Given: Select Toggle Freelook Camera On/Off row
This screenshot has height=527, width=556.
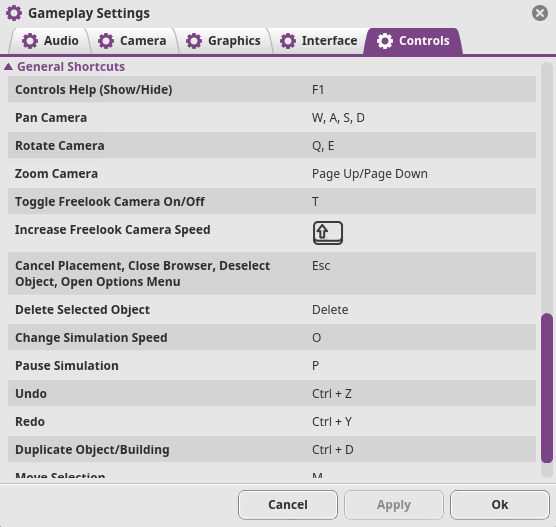Looking at the screenshot, I should pyautogui.click(x=272, y=201).
